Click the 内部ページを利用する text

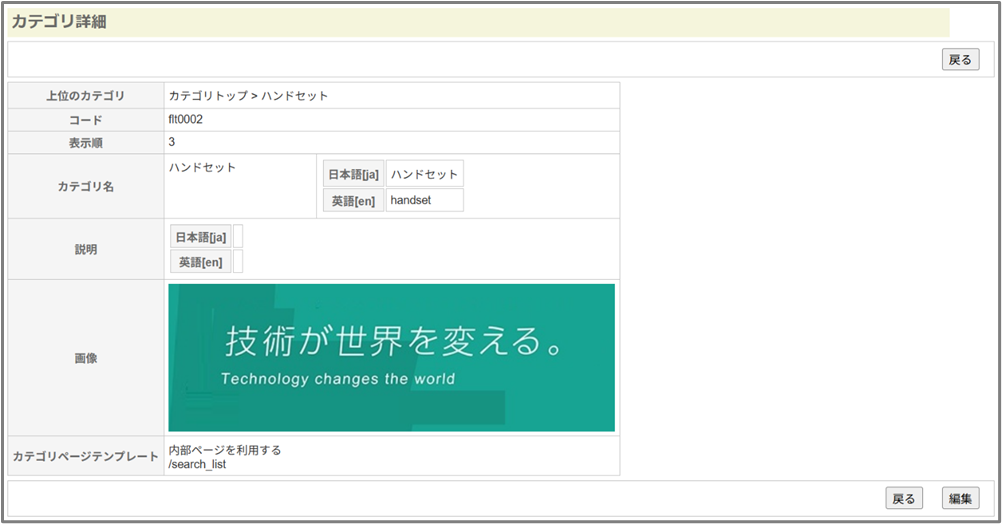pos(225,450)
